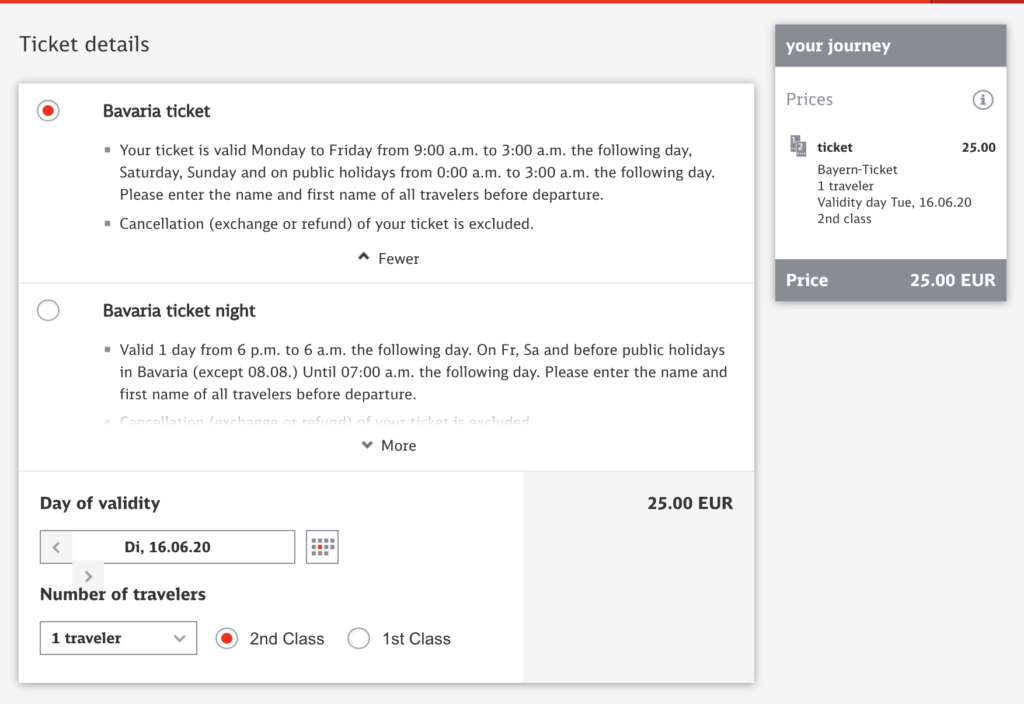Image resolution: width=1024 pixels, height=704 pixels.
Task: Expand Bavaria ticket night details with More
Action: pos(398,446)
